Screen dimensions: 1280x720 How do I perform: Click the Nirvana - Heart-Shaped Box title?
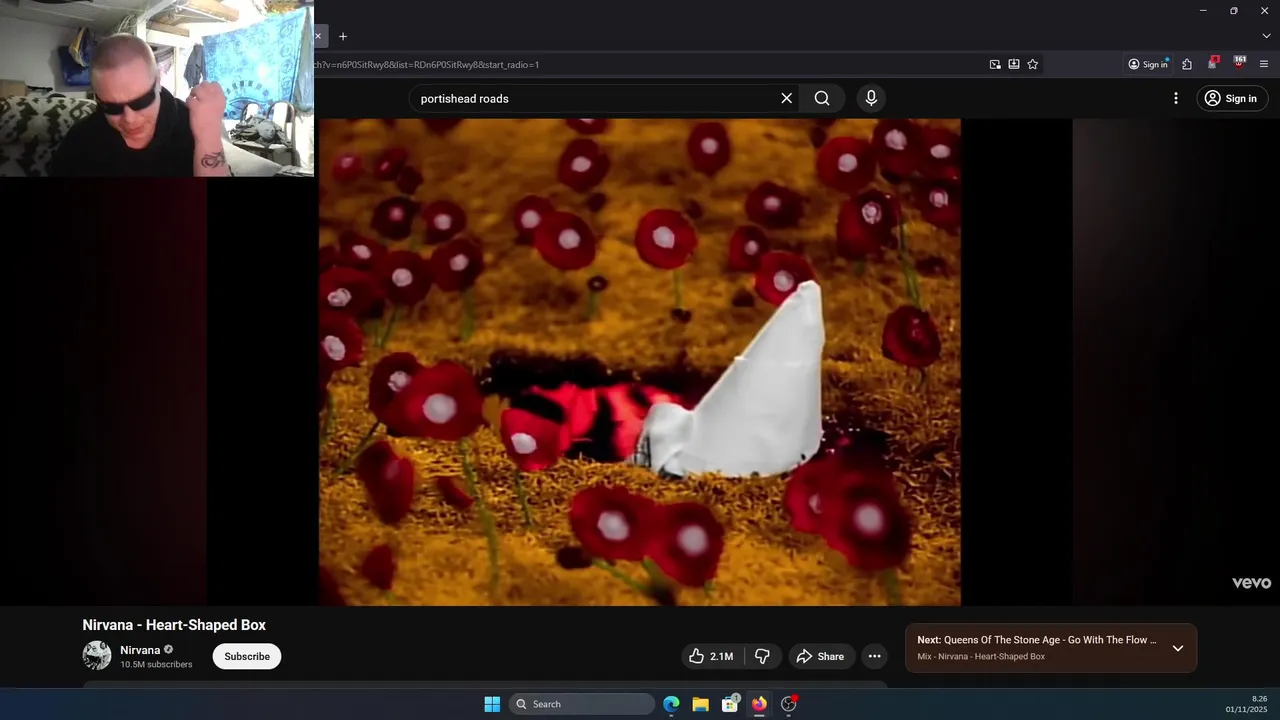pyautogui.click(x=174, y=625)
